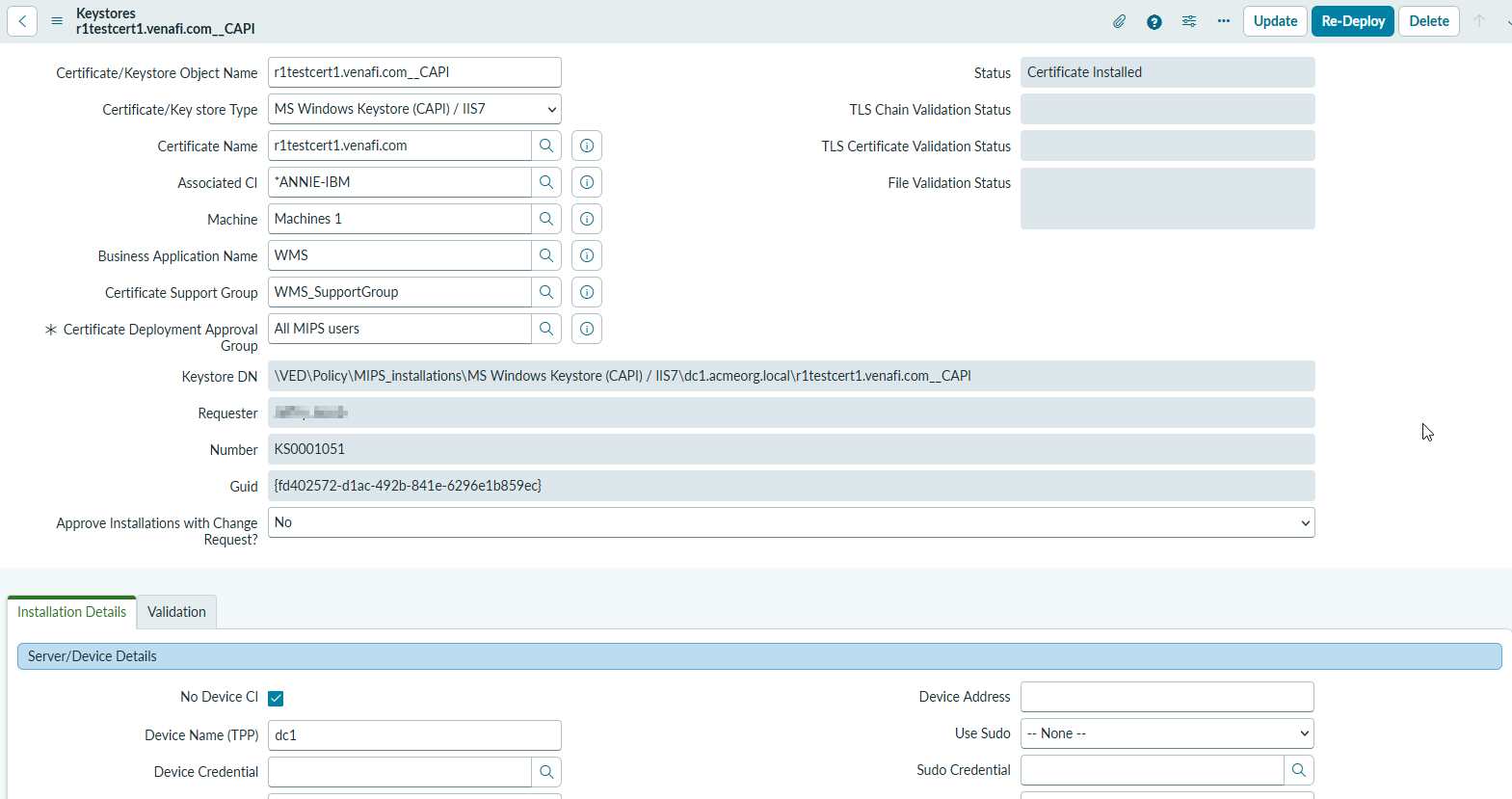
Task: Open attachments via the paperclip icon
Action: click(1119, 21)
